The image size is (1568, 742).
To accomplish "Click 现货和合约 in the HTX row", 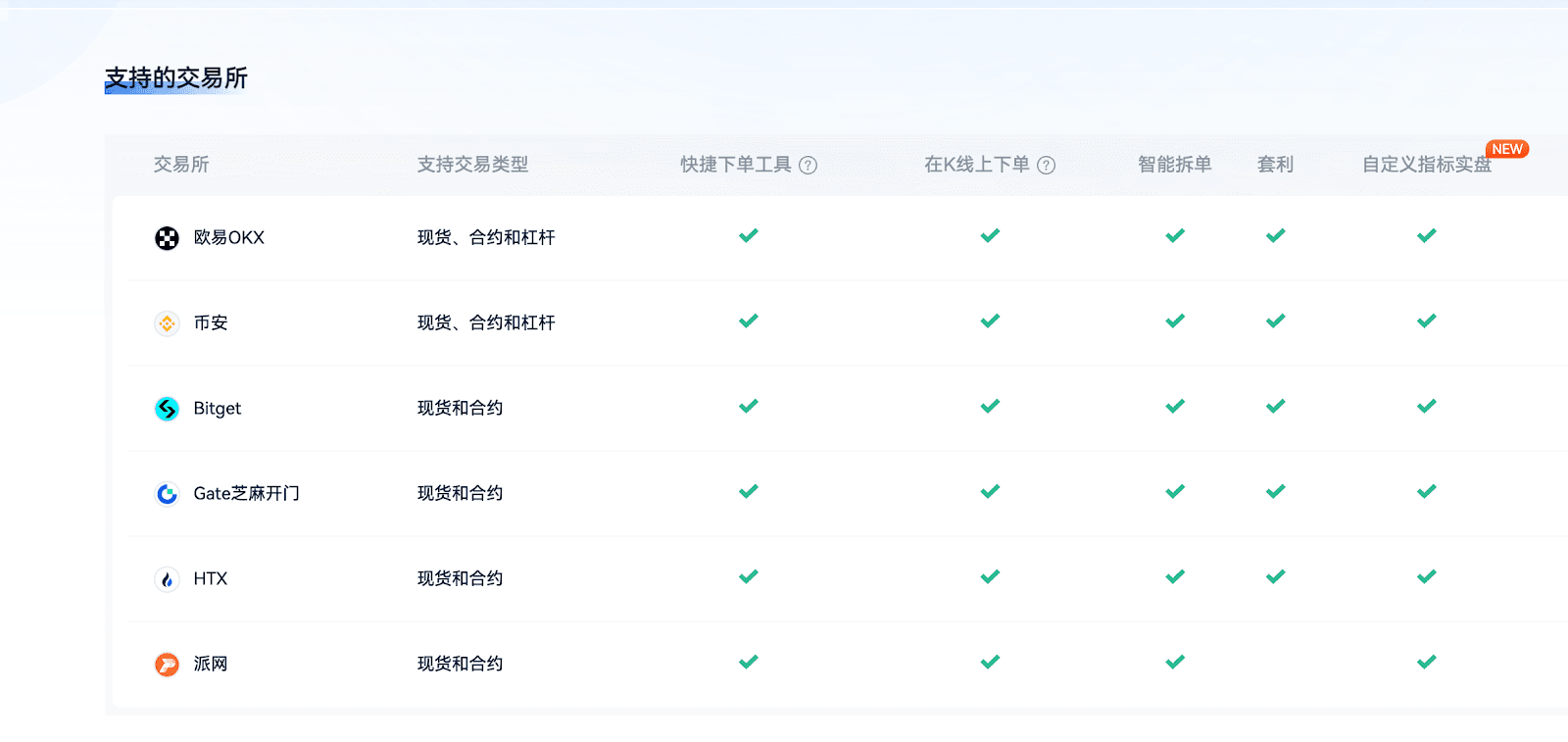I will click(x=461, y=579).
